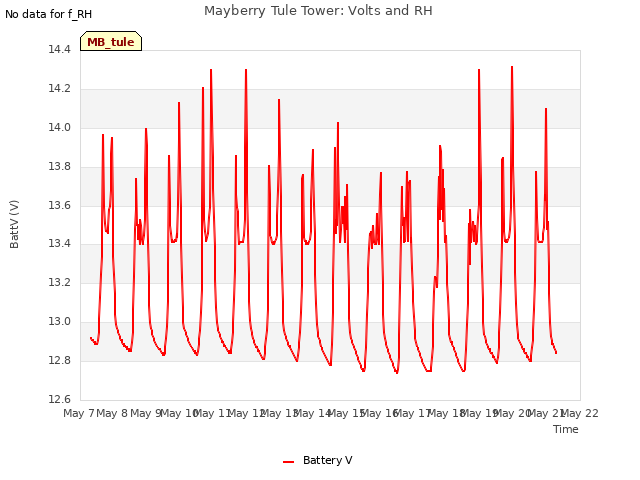Click the BattV (V) y-axis label
The height and width of the screenshot is (480, 640).
coord(14,224)
